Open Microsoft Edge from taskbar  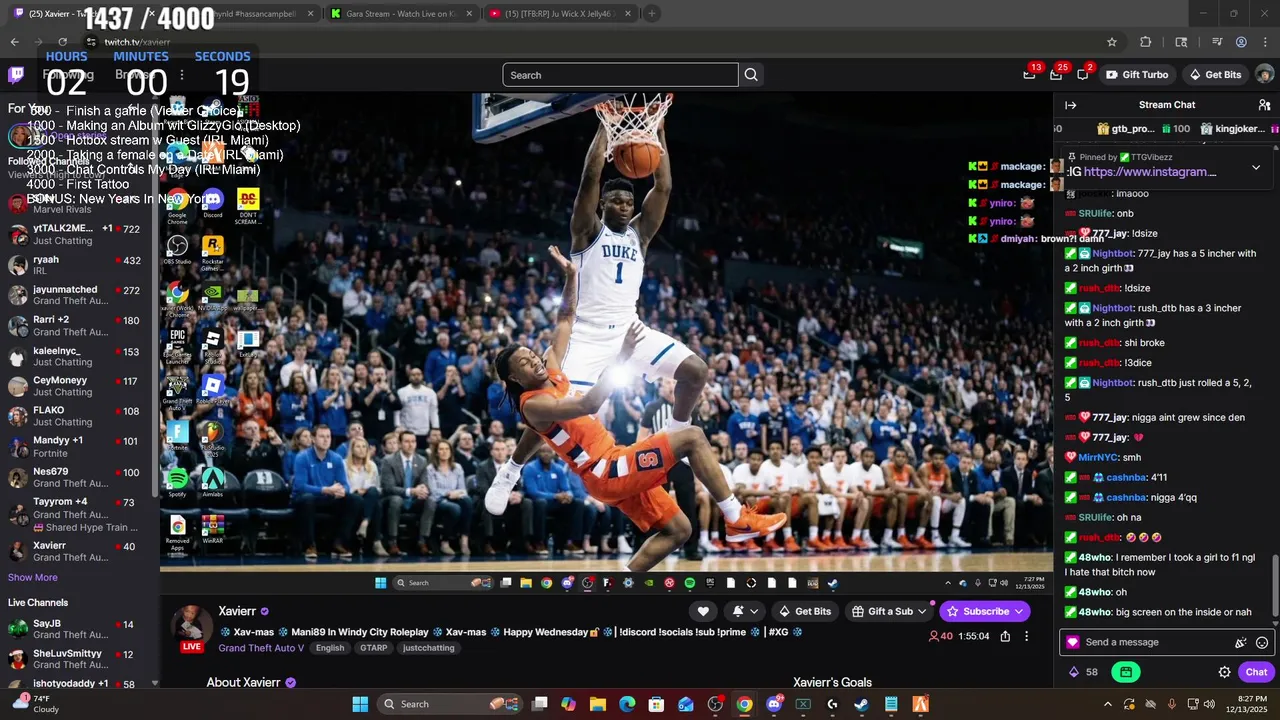[x=627, y=704]
